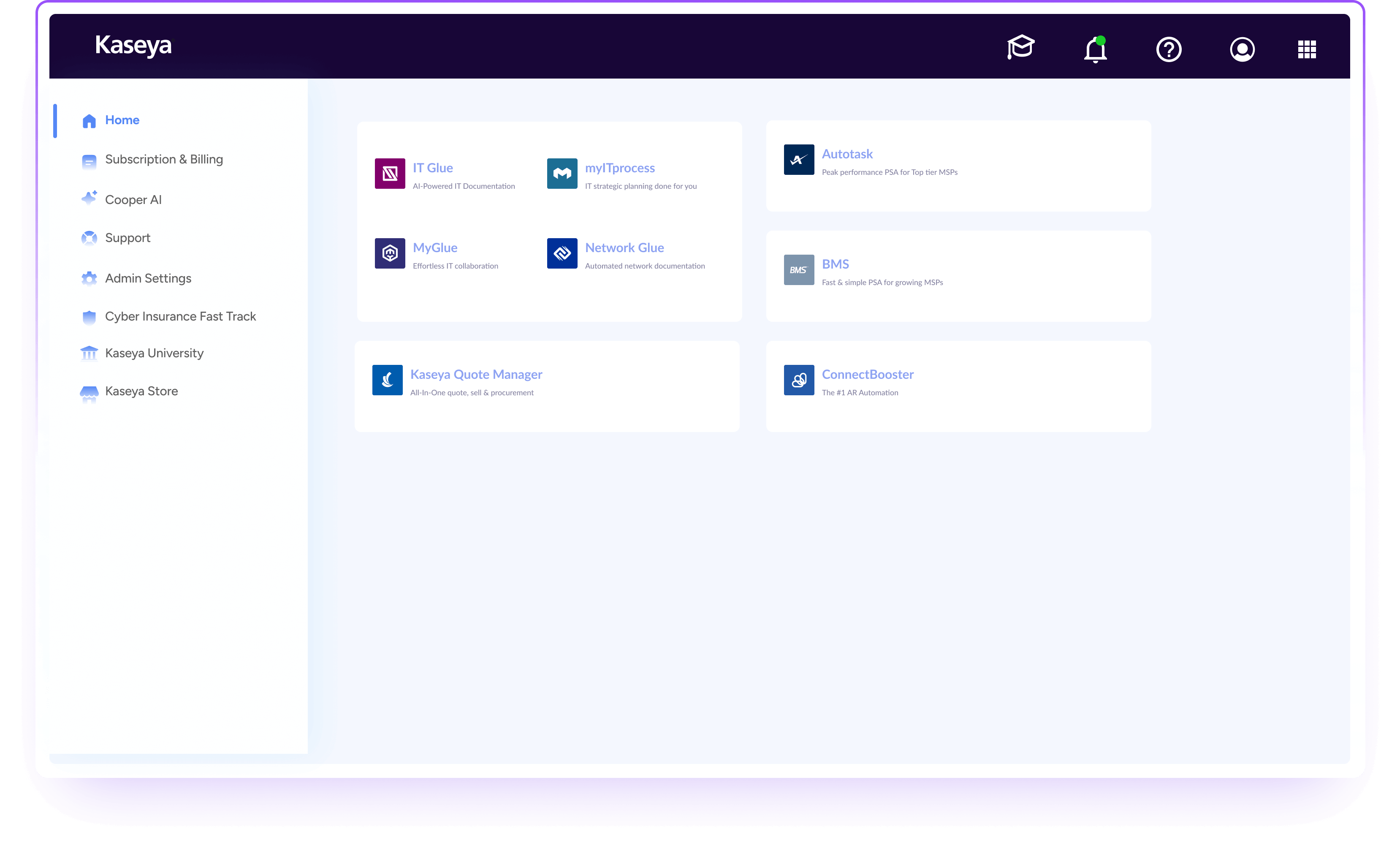Open the Kaseya Quote Manager title link

pyautogui.click(x=476, y=375)
